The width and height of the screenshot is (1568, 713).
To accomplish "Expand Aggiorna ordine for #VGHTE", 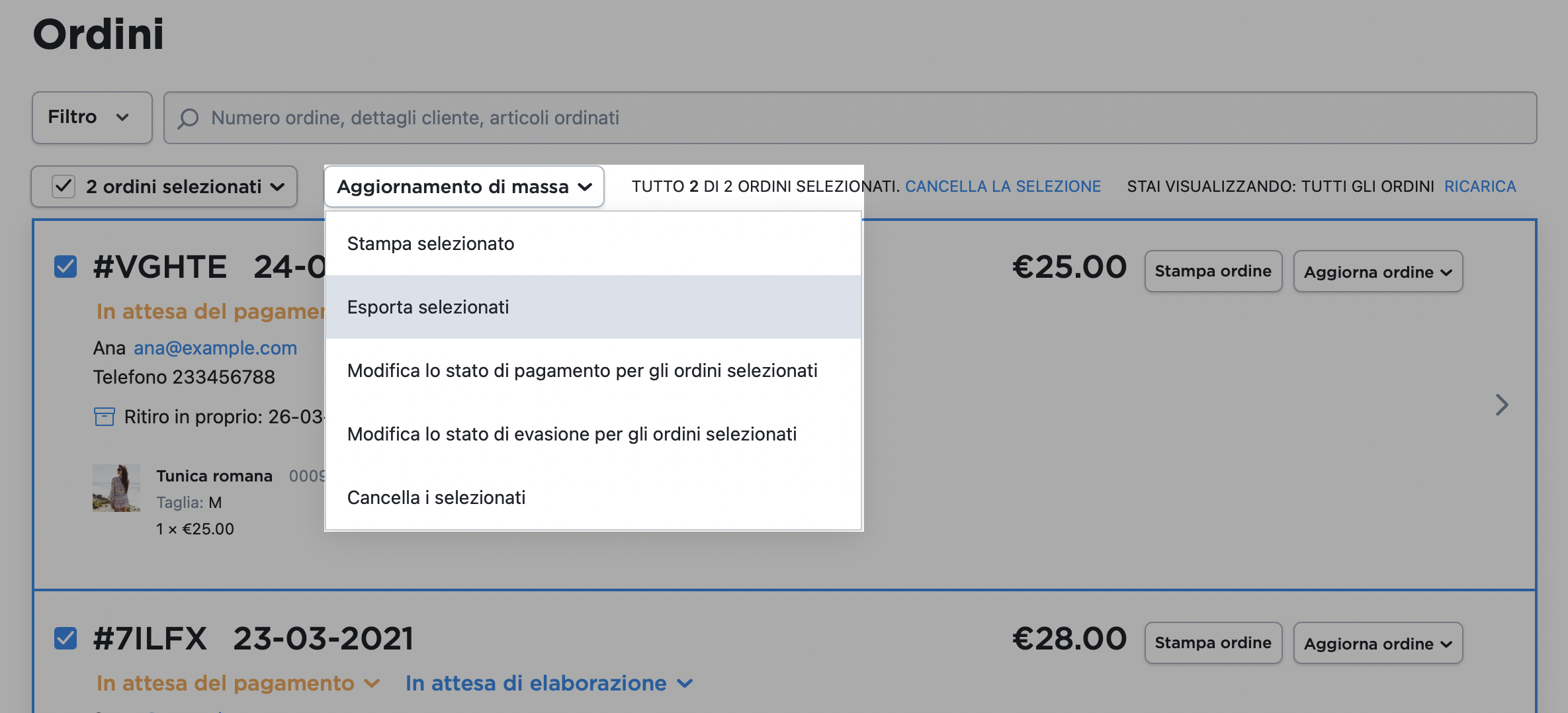I will (x=1377, y=272).
